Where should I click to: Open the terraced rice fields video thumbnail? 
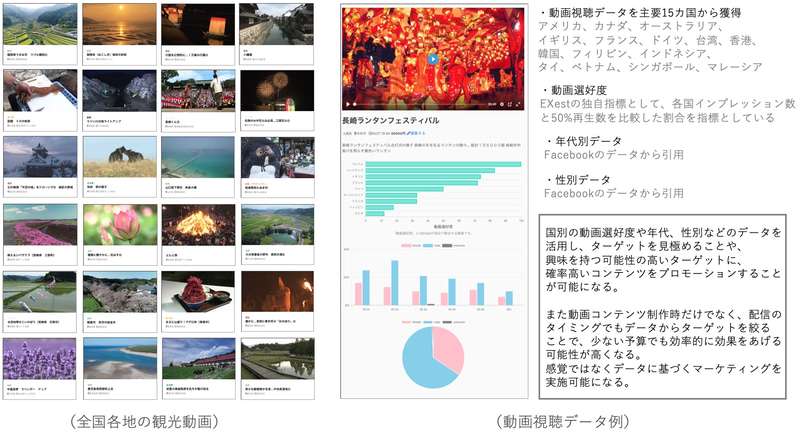coord(40,24)
